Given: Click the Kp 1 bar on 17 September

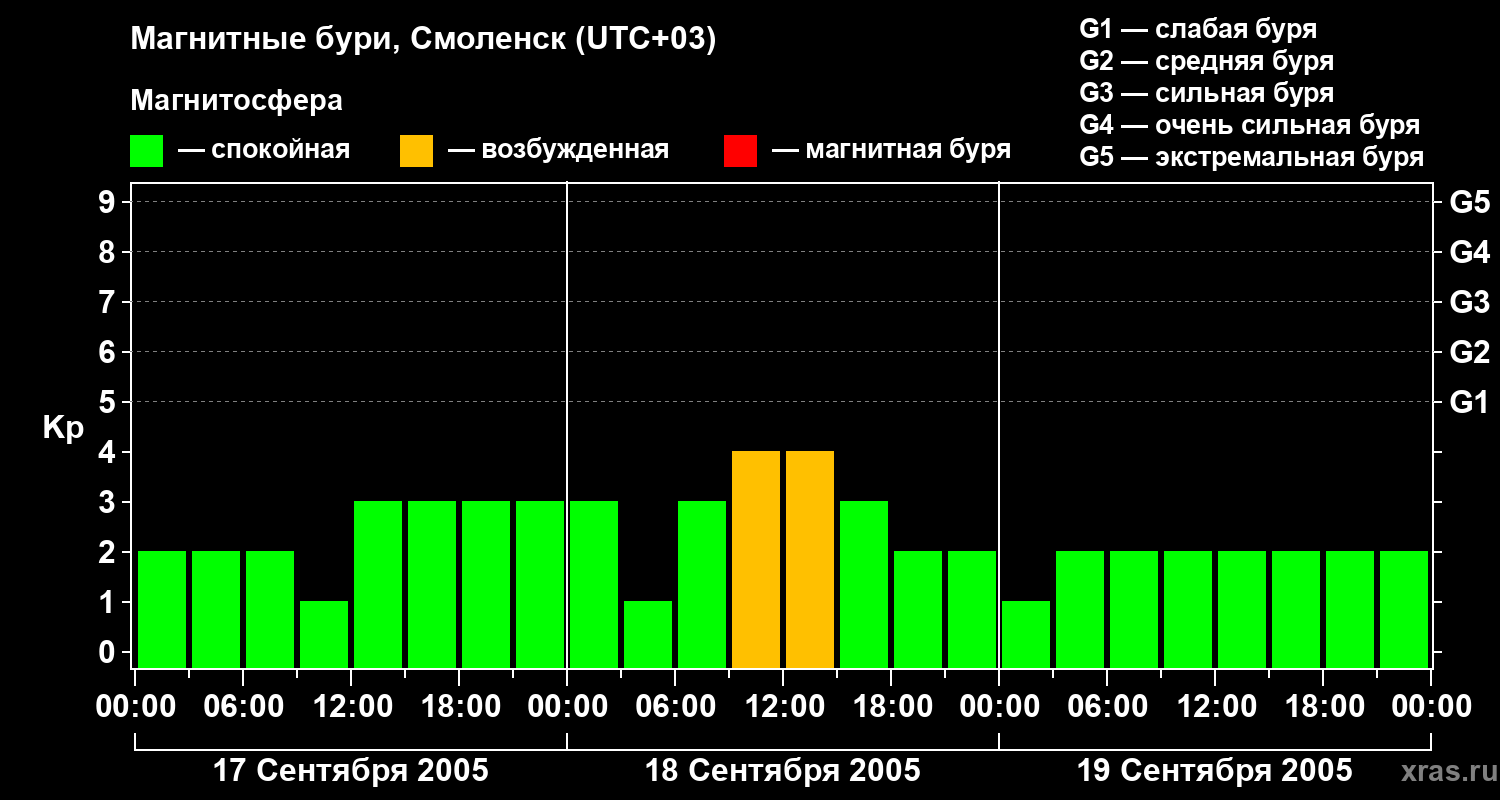Looking at the screenshot, I should (x=324, y=635).
